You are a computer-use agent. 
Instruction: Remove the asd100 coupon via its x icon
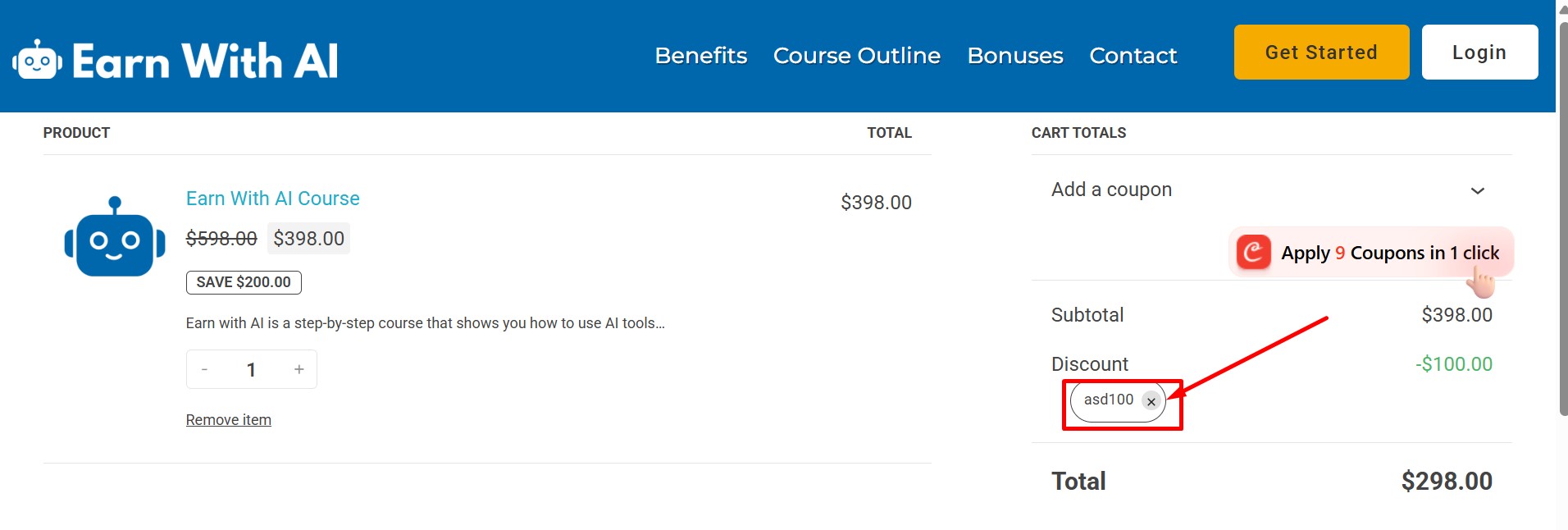[1151, 401]
